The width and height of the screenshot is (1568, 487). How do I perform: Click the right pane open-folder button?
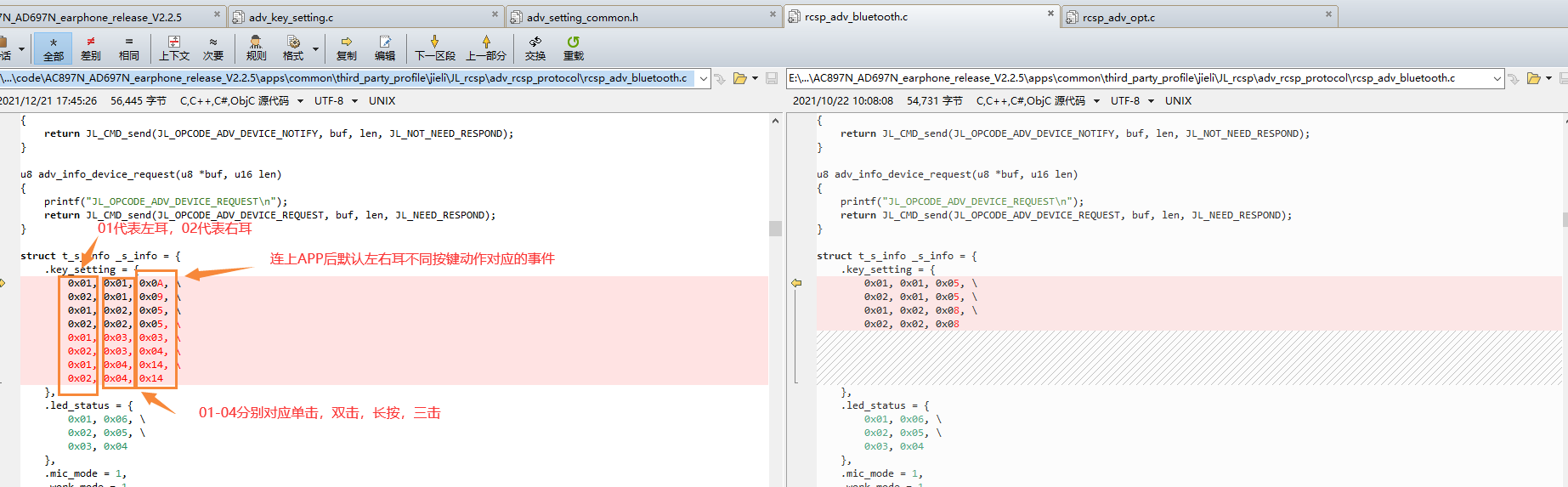click(1534, 78)
